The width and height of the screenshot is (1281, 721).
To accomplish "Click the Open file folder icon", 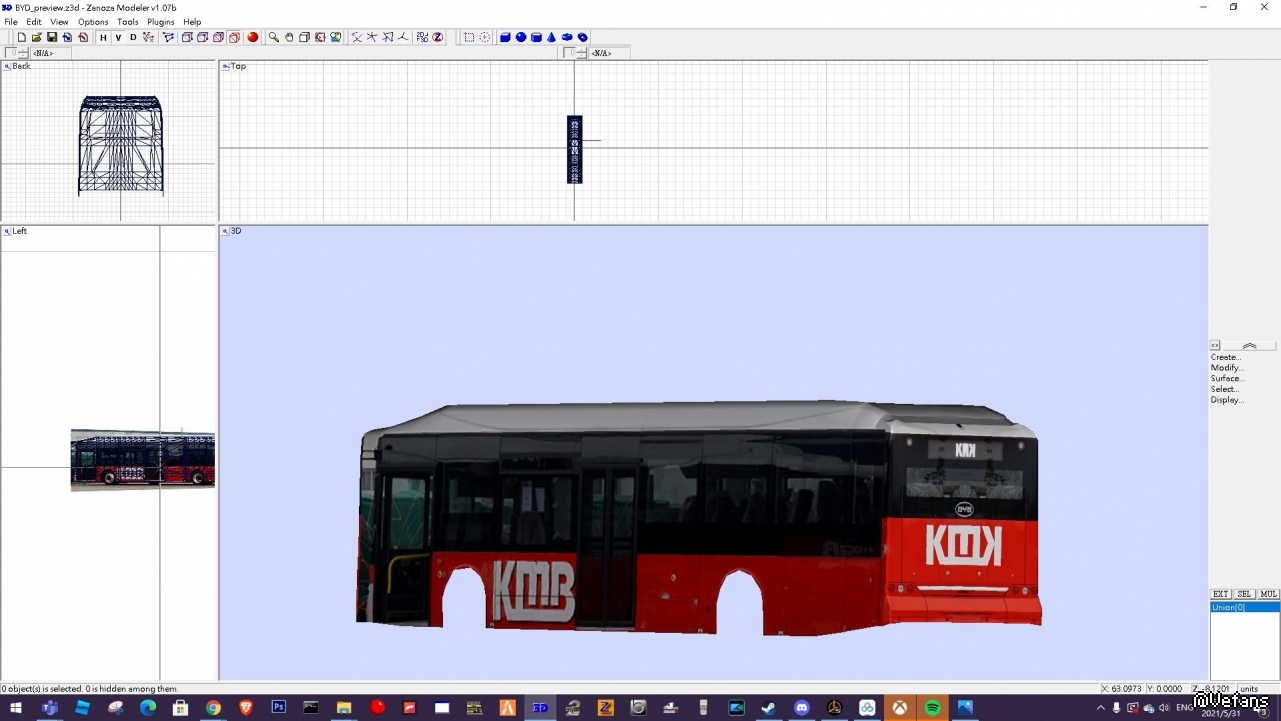I will coord(37,37).
